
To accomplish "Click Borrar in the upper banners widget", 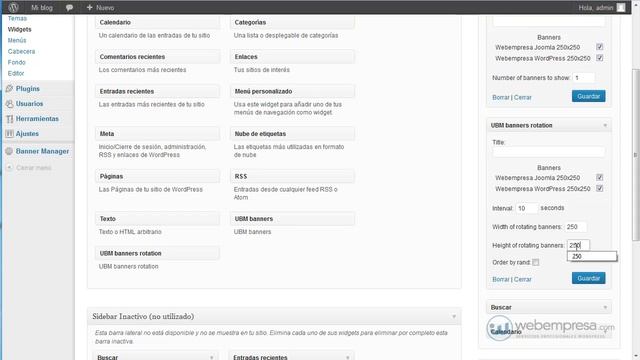I will [501, 98].
